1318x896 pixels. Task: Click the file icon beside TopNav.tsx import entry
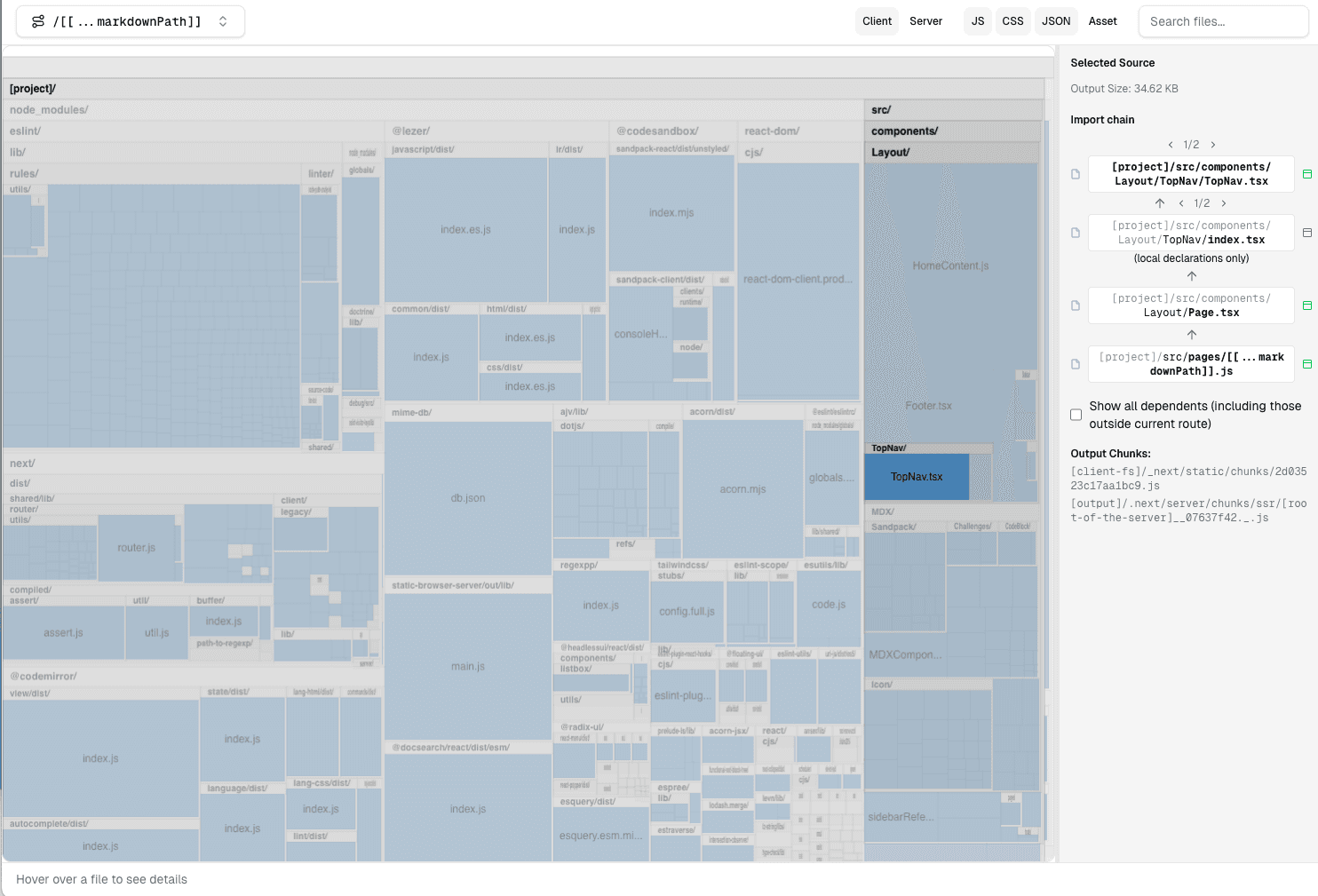(x=1075, y=173)
